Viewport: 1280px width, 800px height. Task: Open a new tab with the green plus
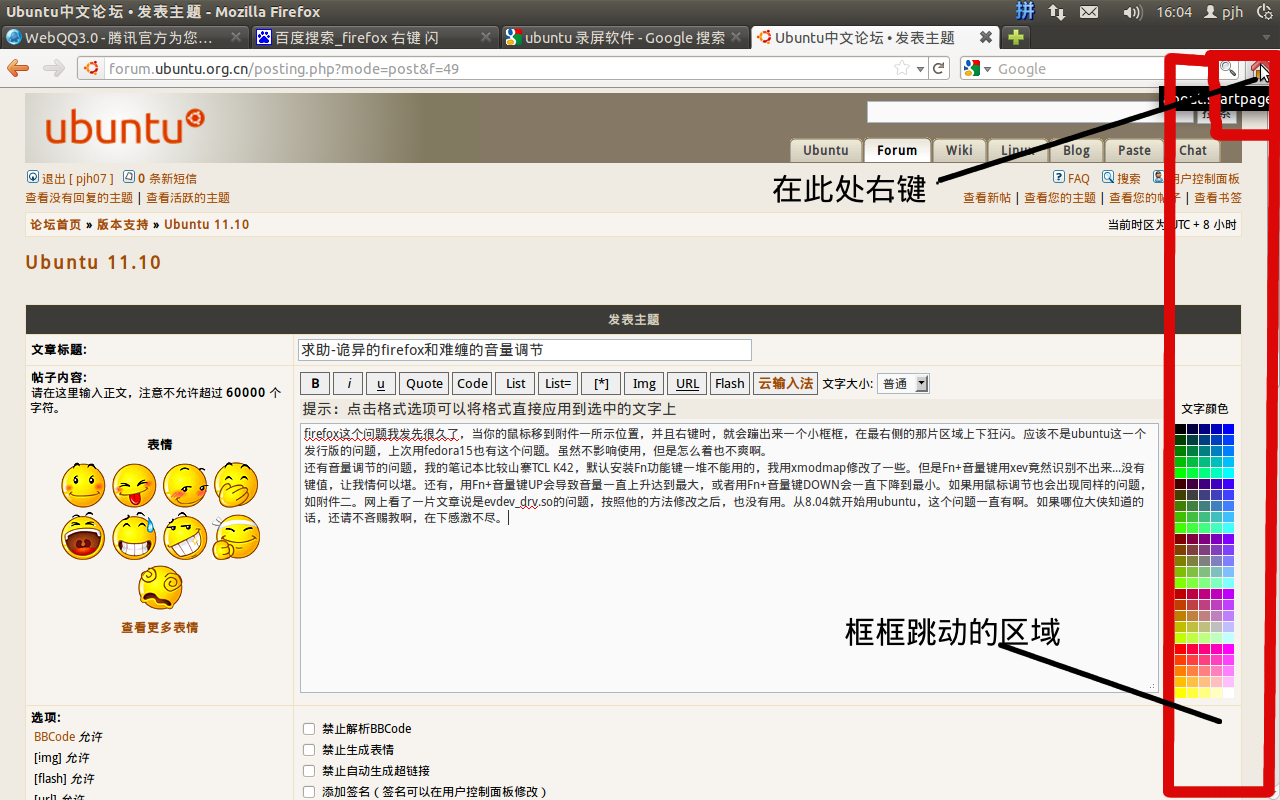click(1016, 37)
